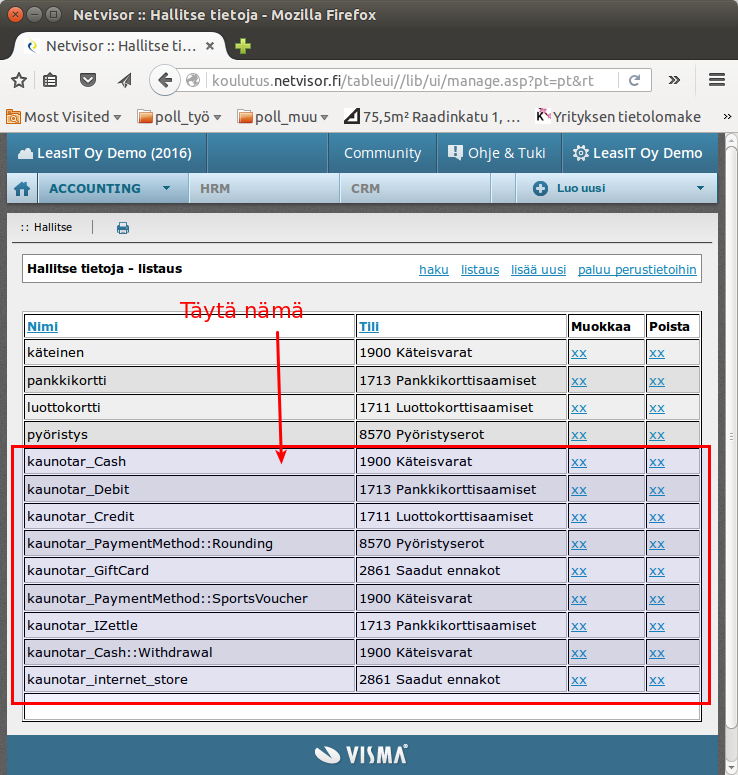Go back using the browser back arrow
Image resolution: width=738 pixels, height=775 pixels.
[x=165, y=80]
